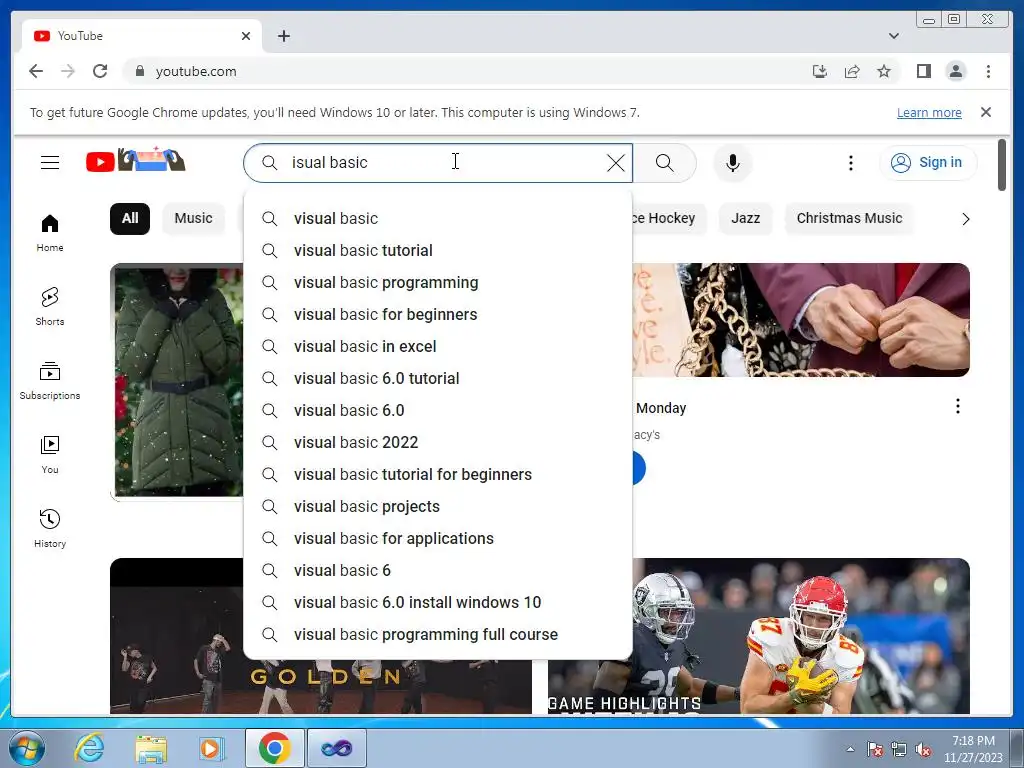The width and height of the screenshot is (1024, 768).
Task: Click the Learn more link
Action: pos(929,112)
